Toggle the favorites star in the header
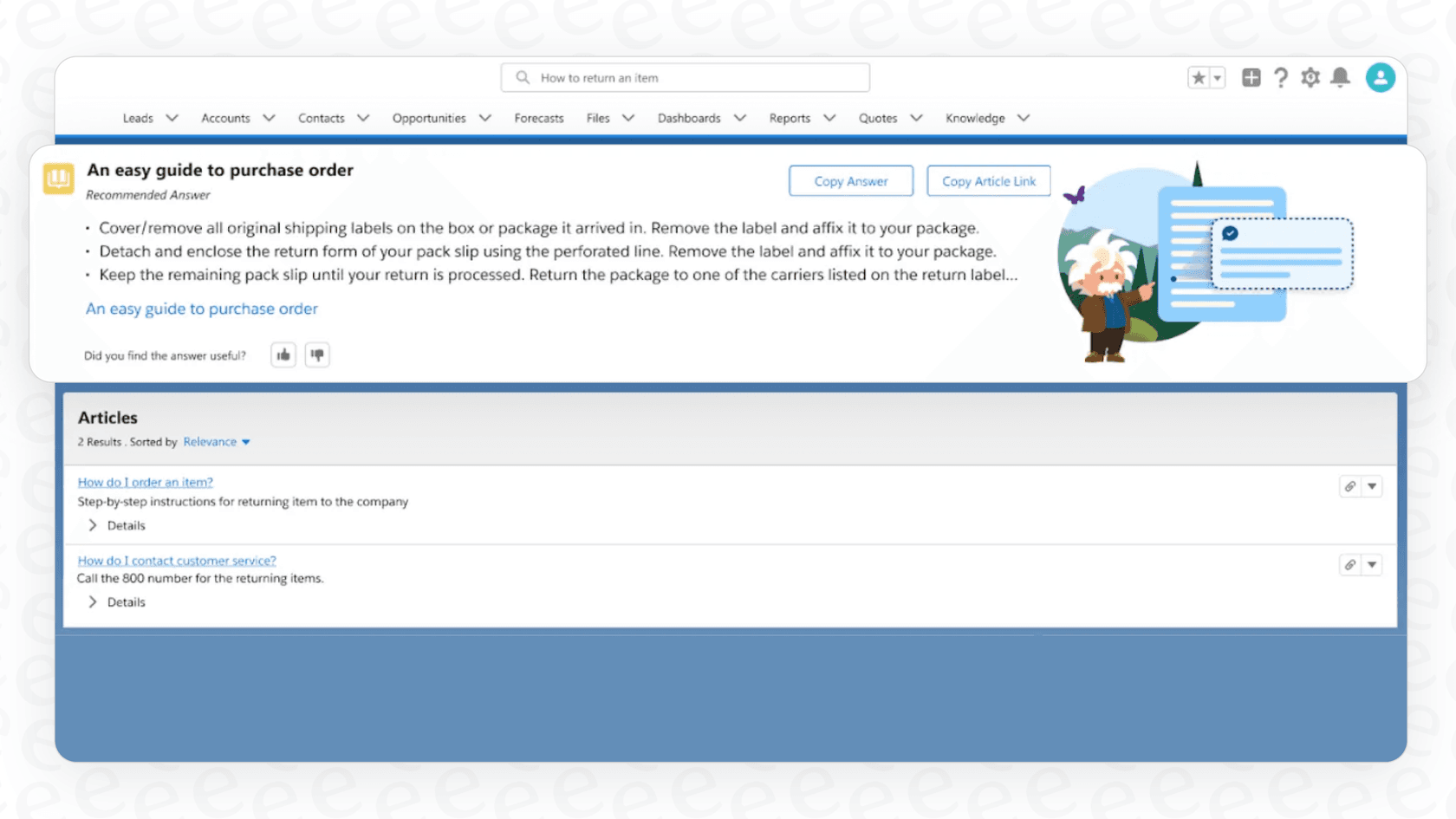 coord(1197,77)
